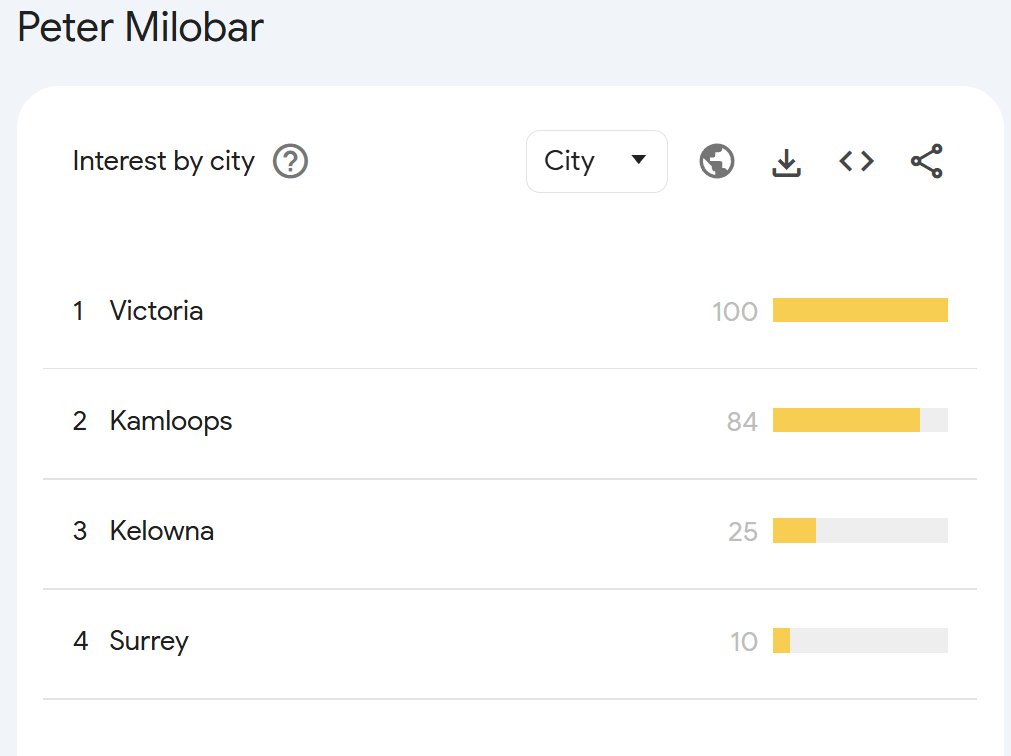Click the Interest by city title

[164, 161]
